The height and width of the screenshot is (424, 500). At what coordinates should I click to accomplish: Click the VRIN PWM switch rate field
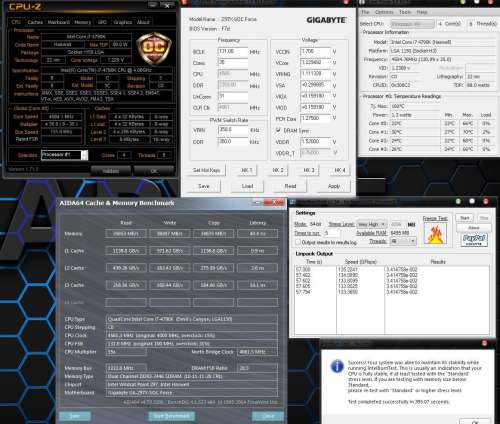[x=233, y=130]
